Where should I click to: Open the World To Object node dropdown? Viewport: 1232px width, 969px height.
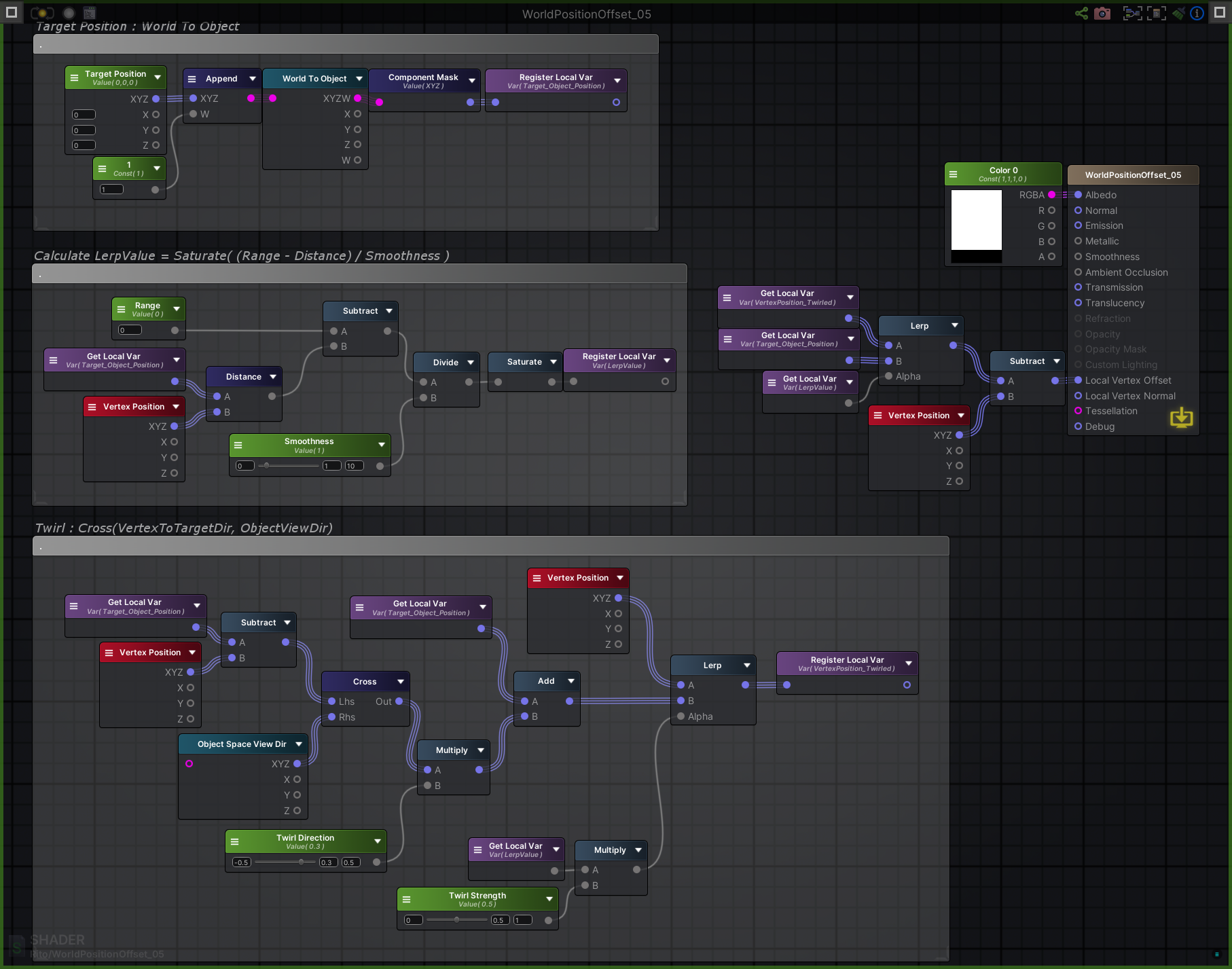[x=359, y=78]
